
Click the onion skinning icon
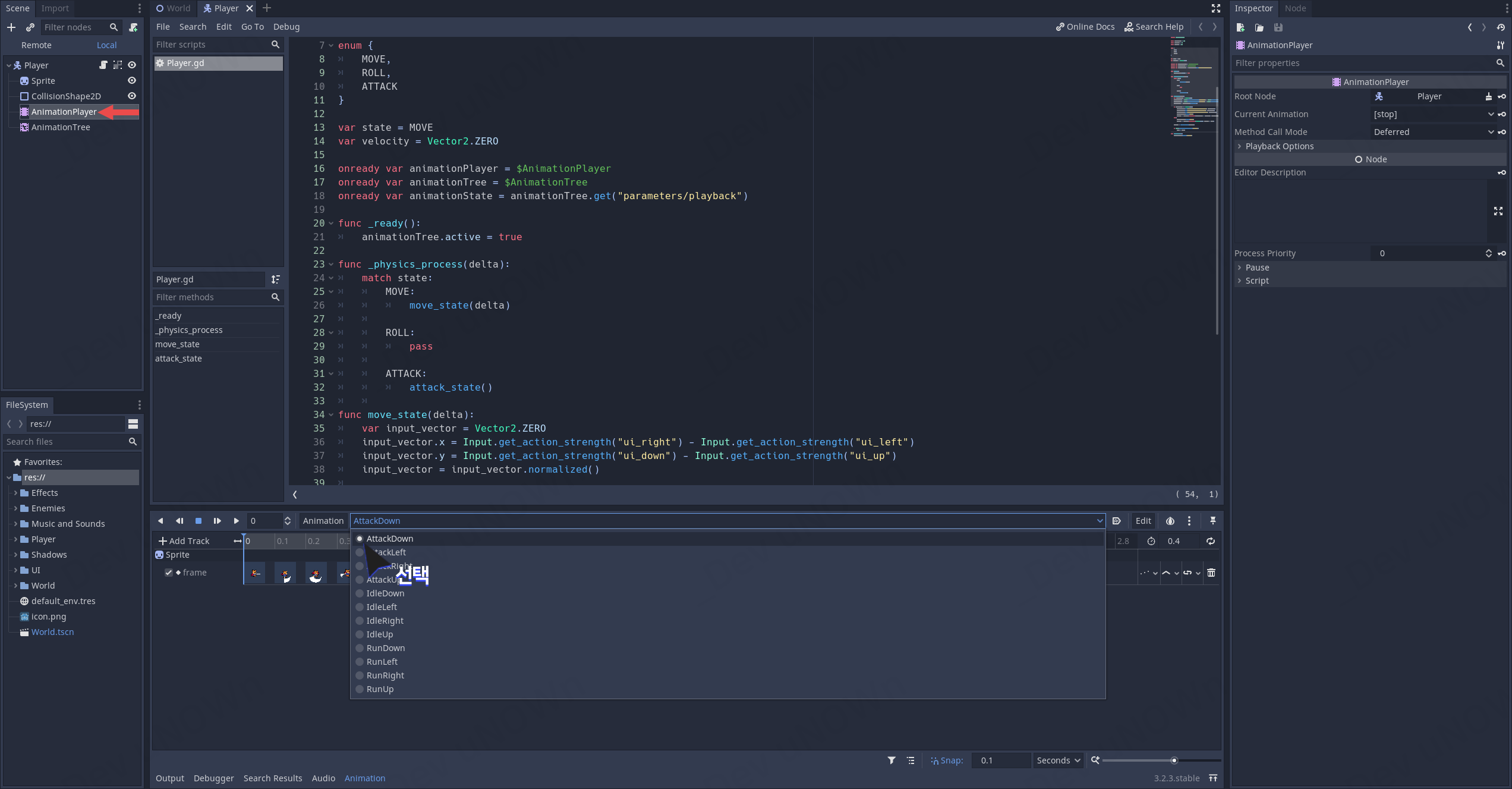(1170, 521)
